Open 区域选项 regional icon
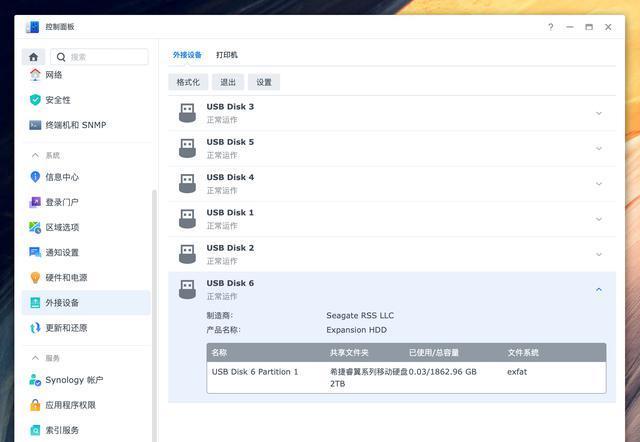 (x=35, y=227)
